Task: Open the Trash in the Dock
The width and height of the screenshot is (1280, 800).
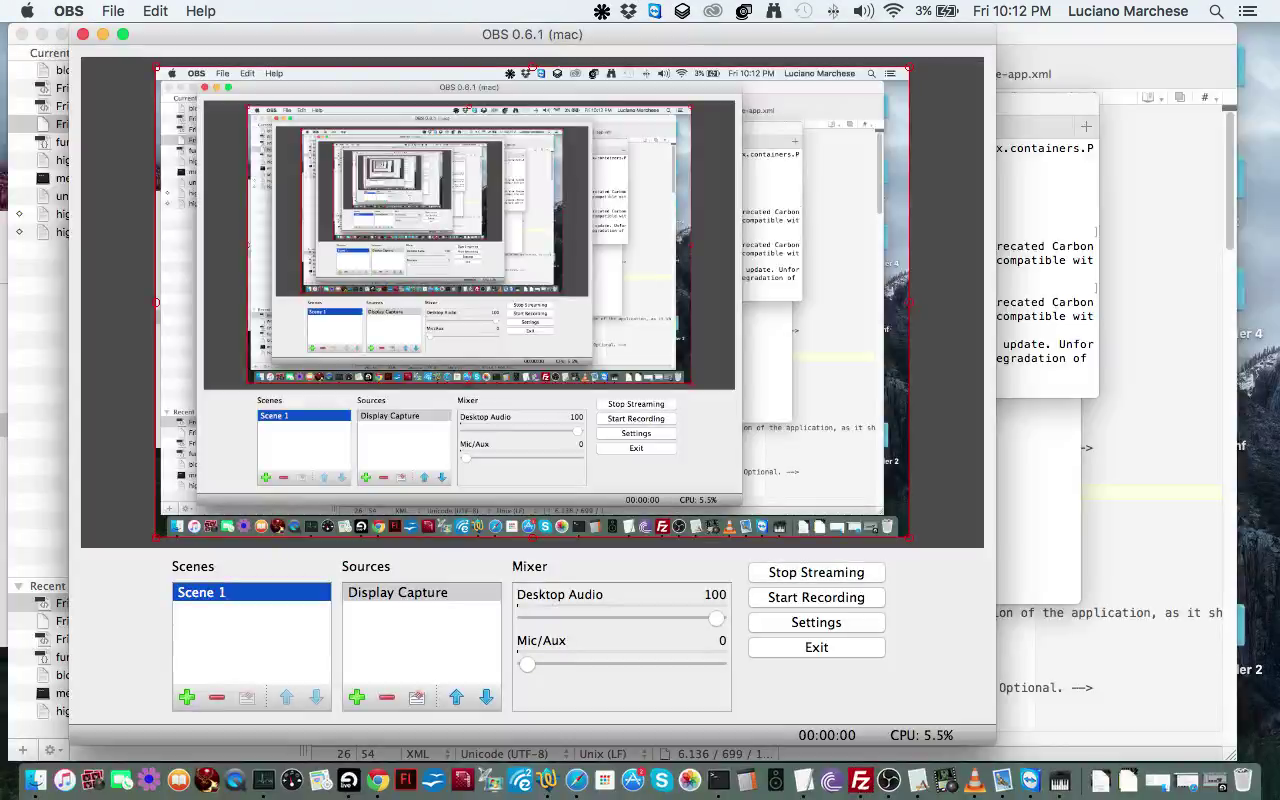Action: tap(1243, 780)
